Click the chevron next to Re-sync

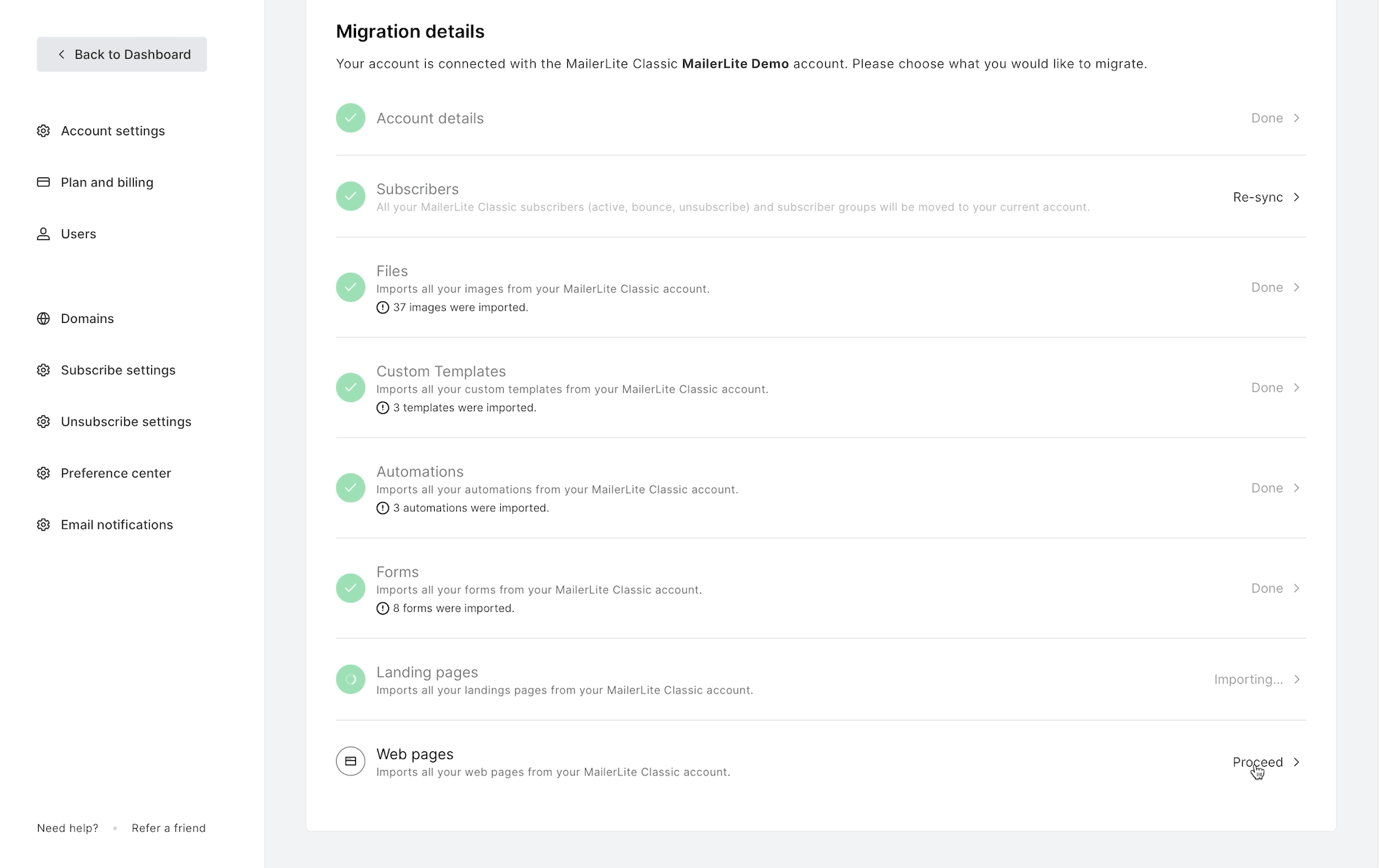click(1297, 197)
